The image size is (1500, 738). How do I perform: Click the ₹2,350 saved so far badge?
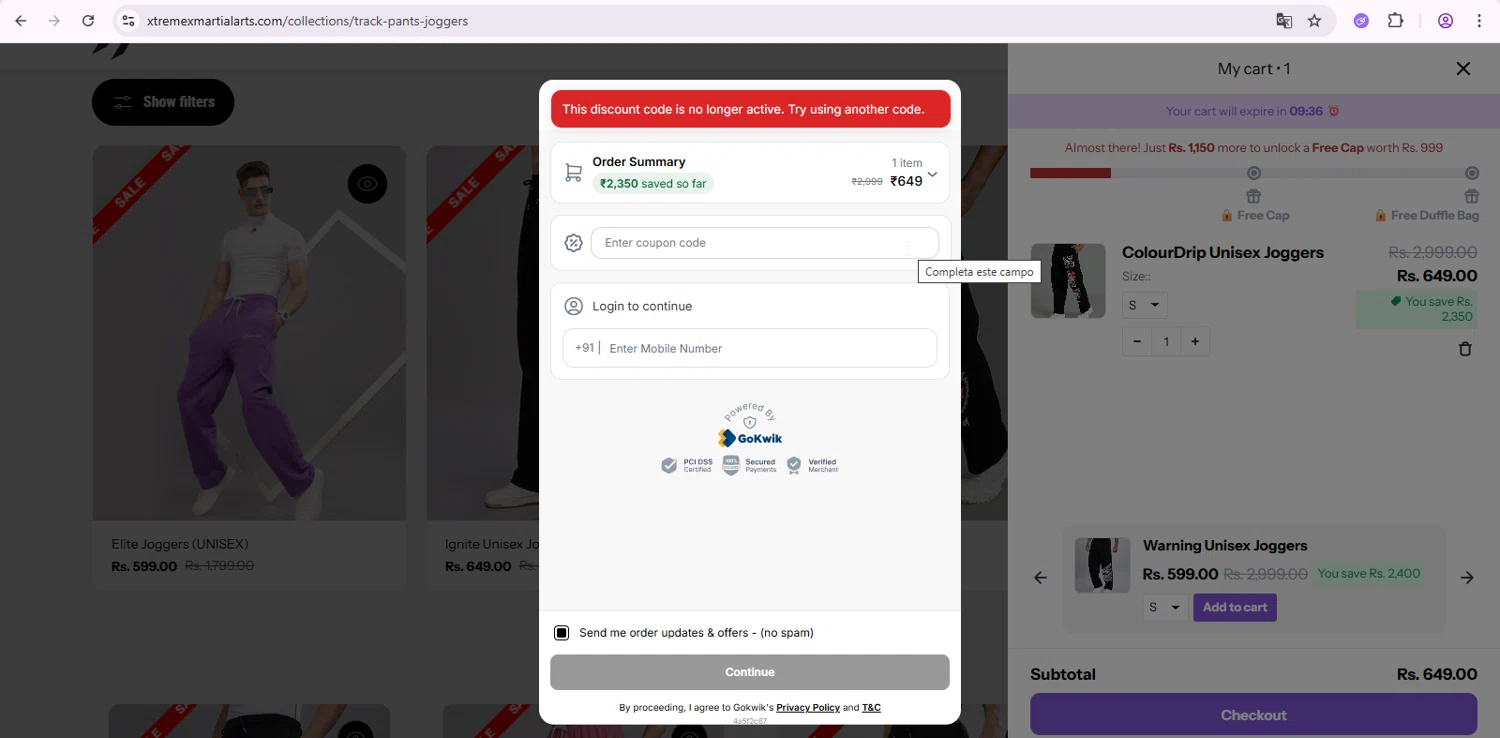point(653,184)
